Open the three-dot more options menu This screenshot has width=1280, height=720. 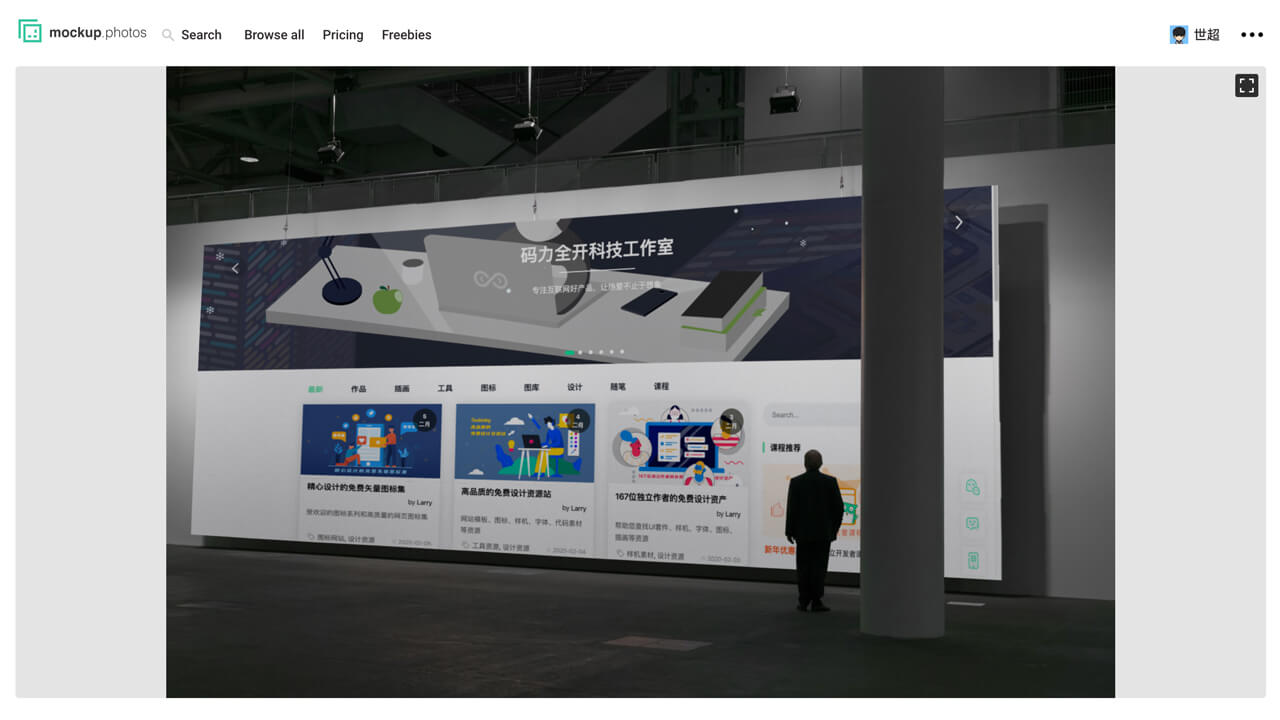click(1251, 35)
